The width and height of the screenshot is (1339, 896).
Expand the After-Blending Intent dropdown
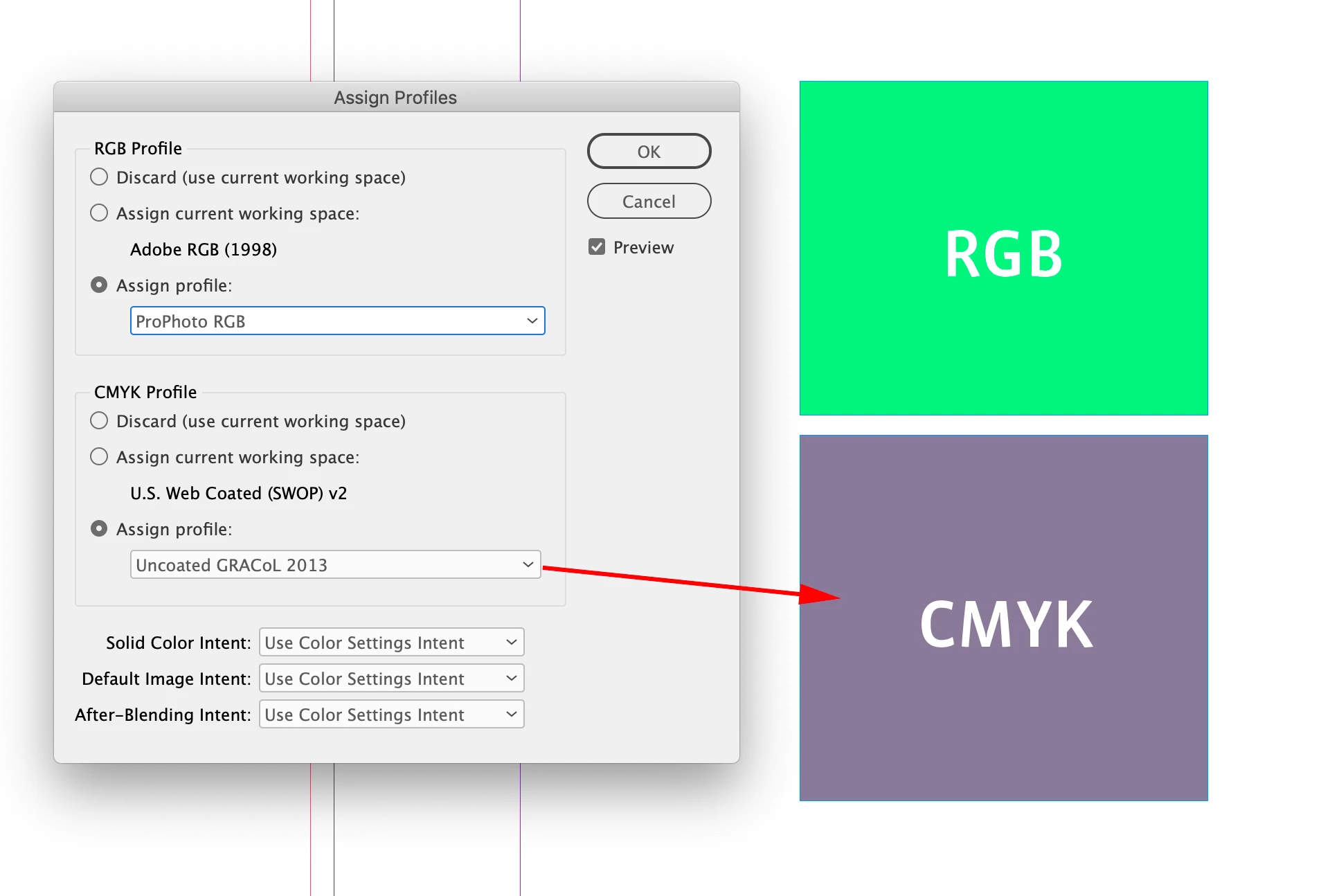coord(391,715)
